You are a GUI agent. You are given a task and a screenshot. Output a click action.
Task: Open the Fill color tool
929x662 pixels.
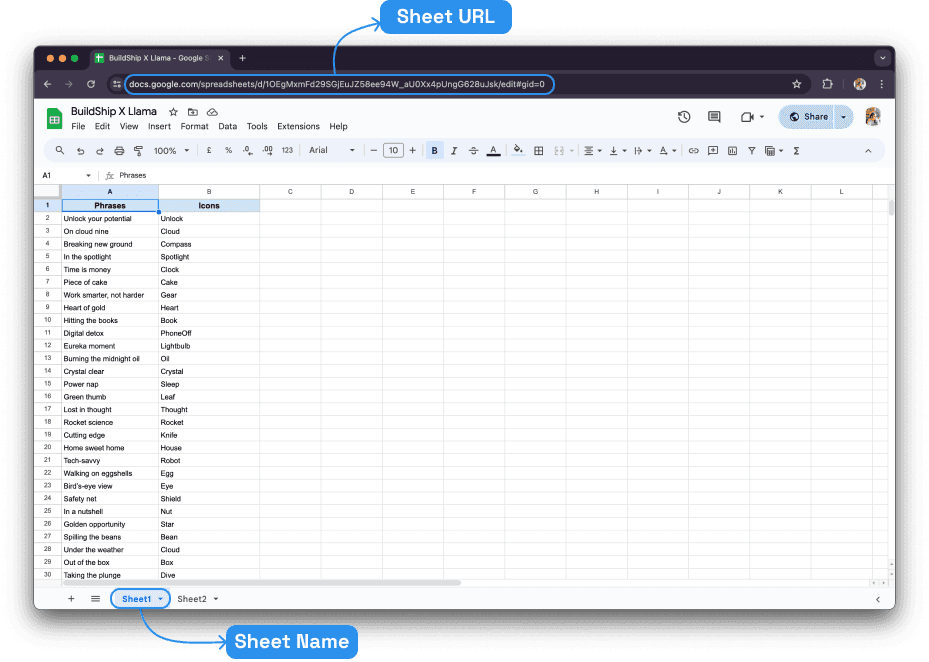click(516, 150)
